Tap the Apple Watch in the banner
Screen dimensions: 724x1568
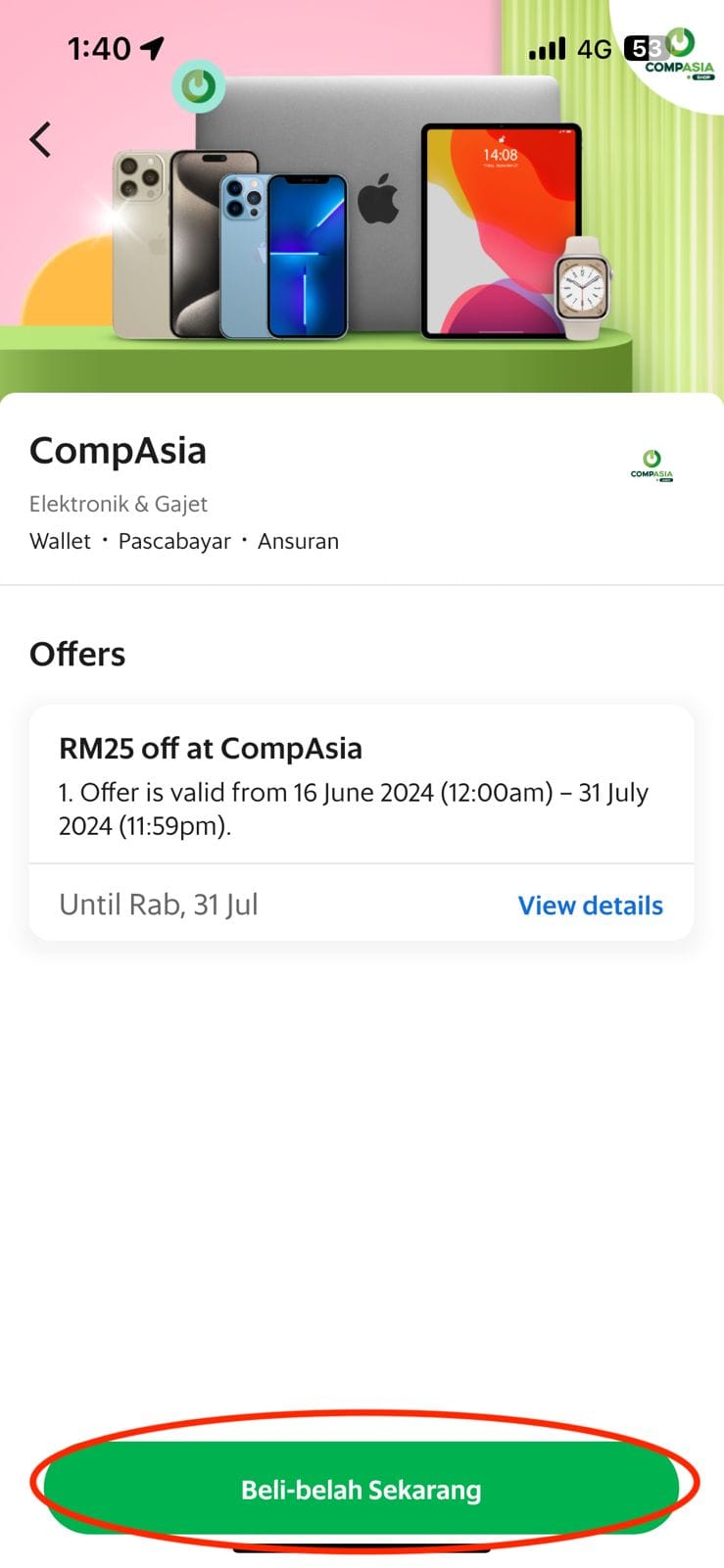(x=582, y=287)
